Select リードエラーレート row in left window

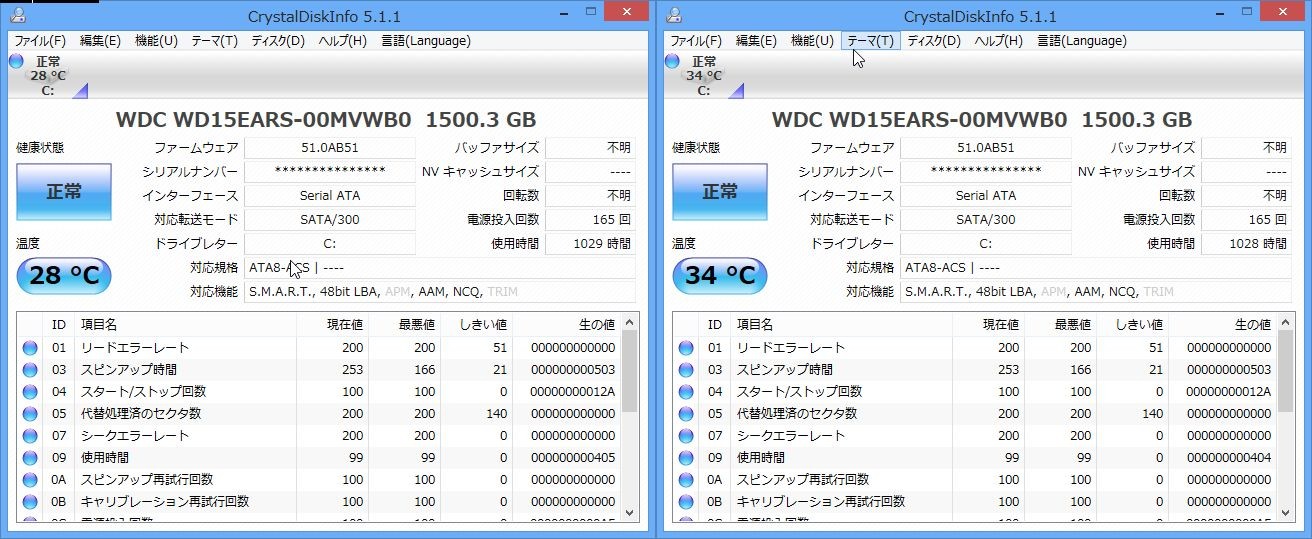[x=319, y=348]
